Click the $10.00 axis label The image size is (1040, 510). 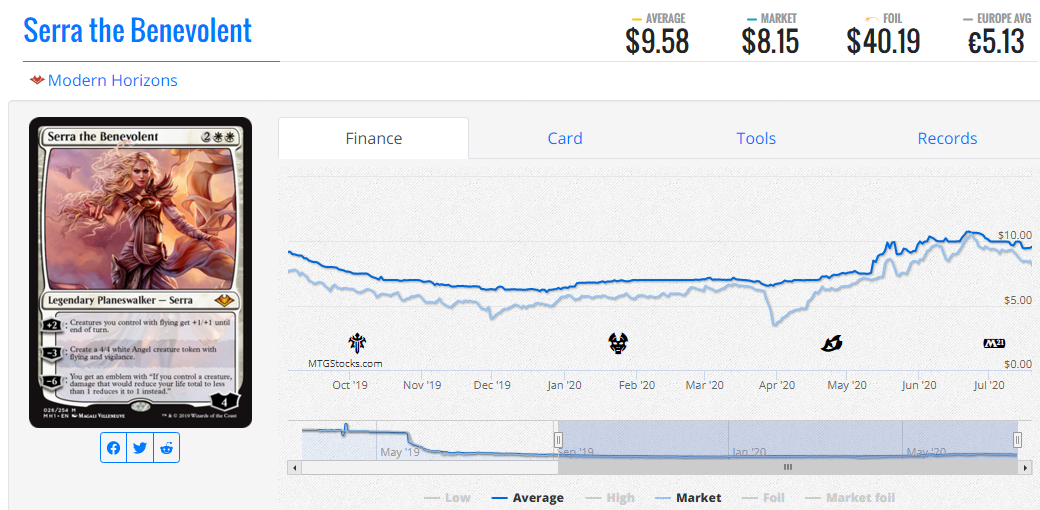1015,235
